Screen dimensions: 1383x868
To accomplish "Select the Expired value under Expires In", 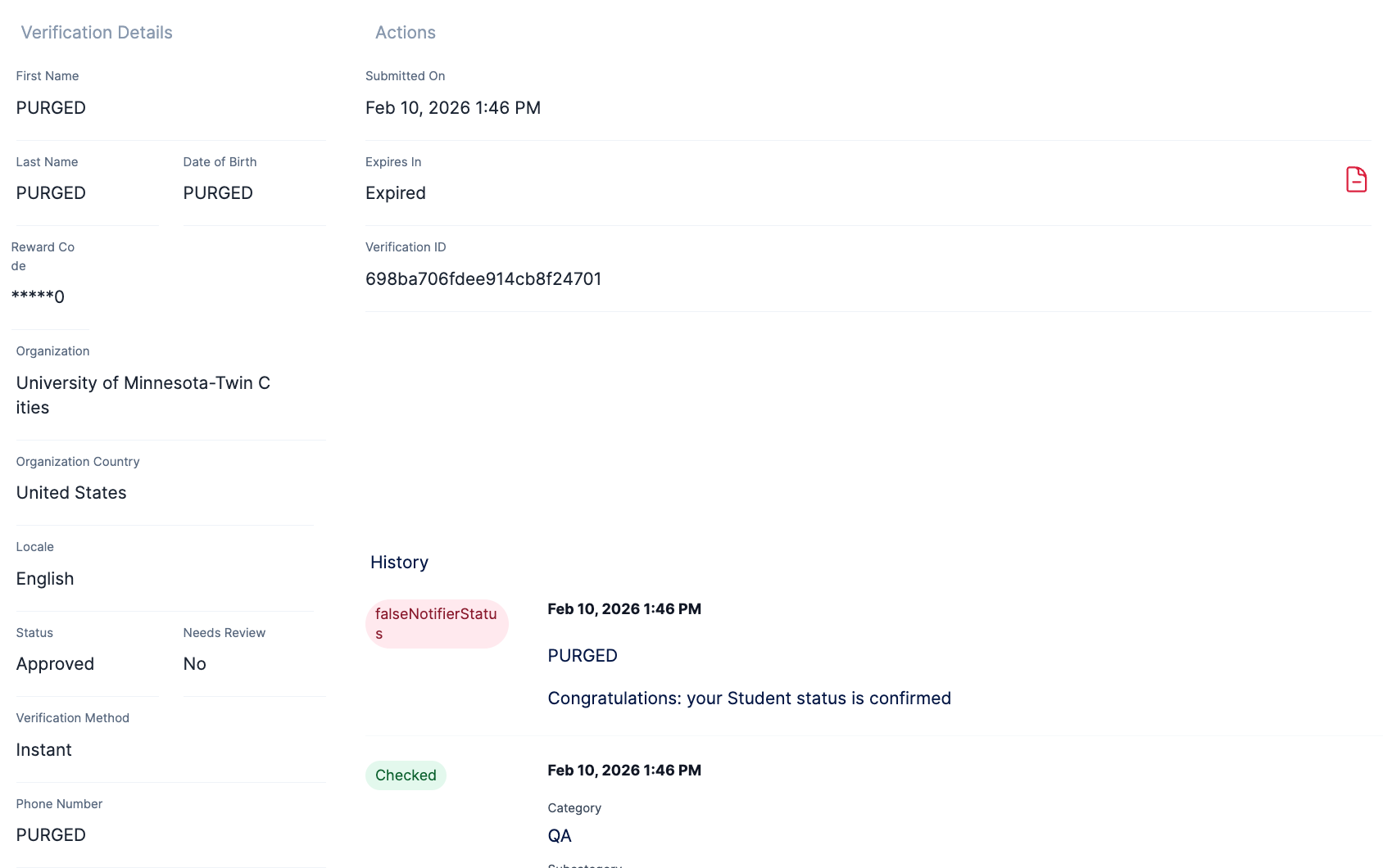I will [x=396, y=192].
